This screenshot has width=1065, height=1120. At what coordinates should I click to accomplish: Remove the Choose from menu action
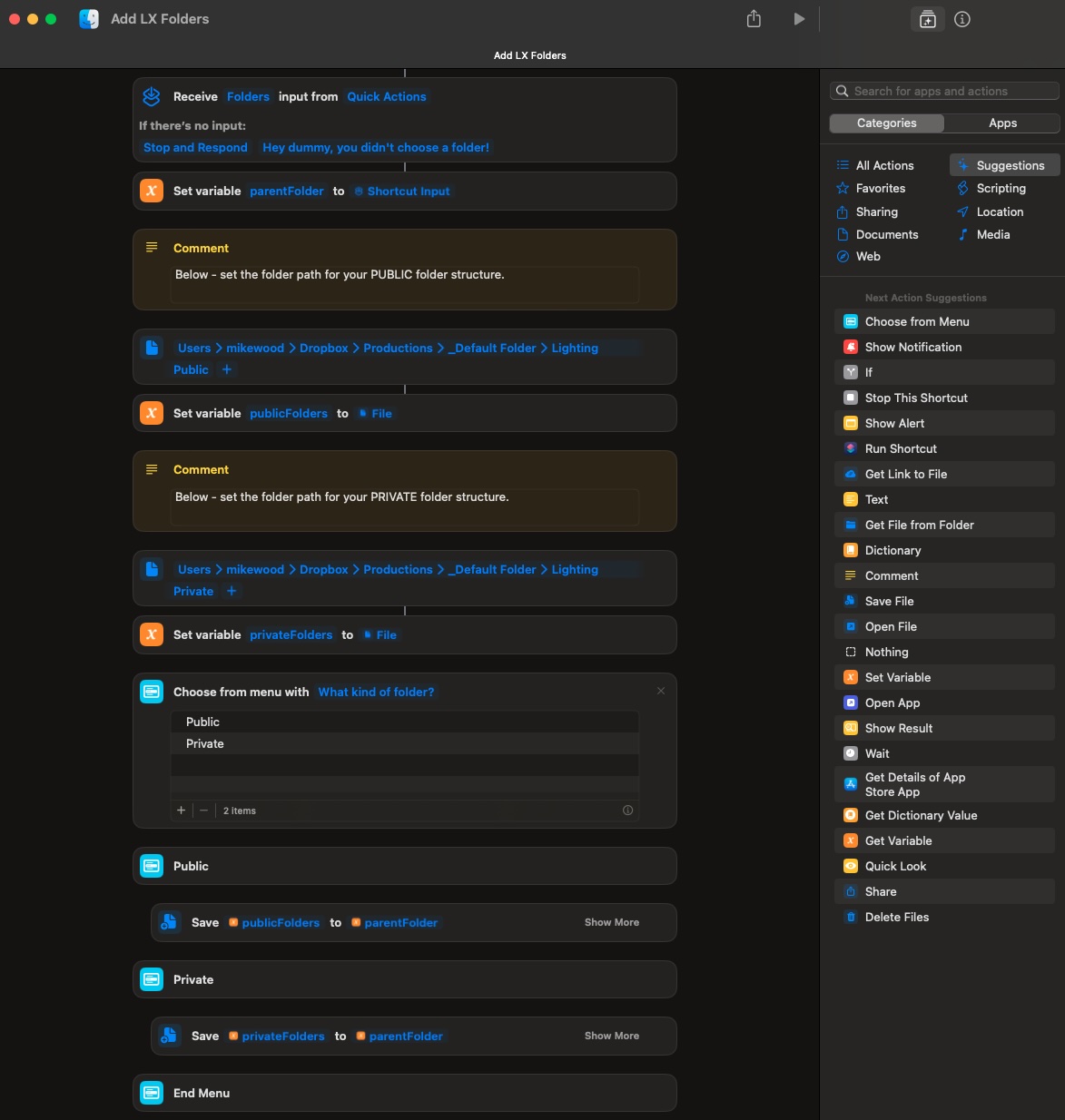coord(661,691)
